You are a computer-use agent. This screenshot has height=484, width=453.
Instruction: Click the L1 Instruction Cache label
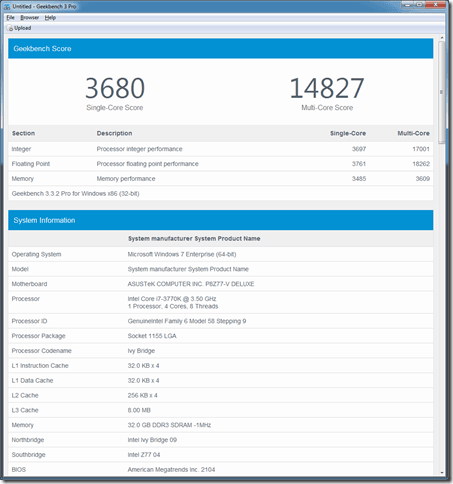pos(40,366)
